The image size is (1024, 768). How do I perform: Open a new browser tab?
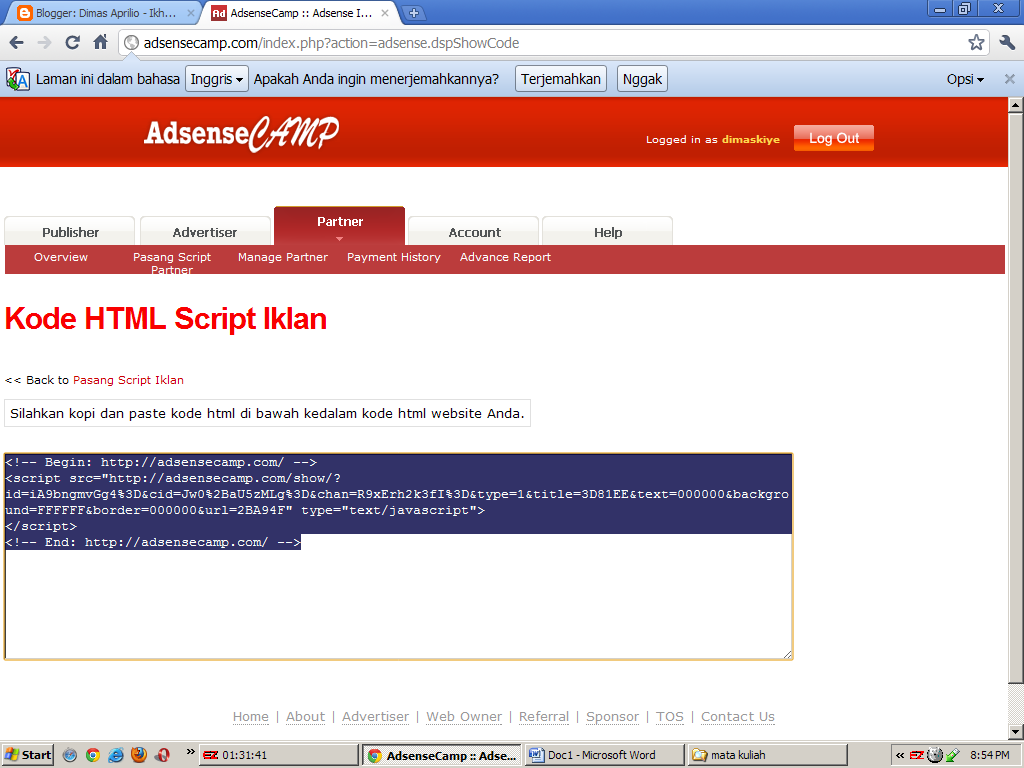[413, 12]
